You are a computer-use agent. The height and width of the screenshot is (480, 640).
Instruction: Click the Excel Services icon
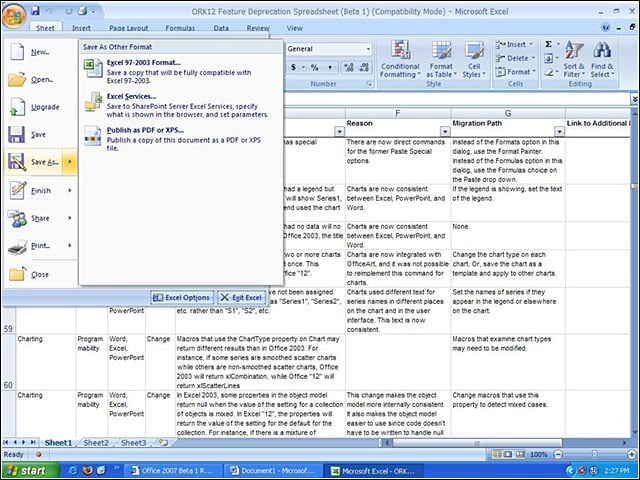93,102
